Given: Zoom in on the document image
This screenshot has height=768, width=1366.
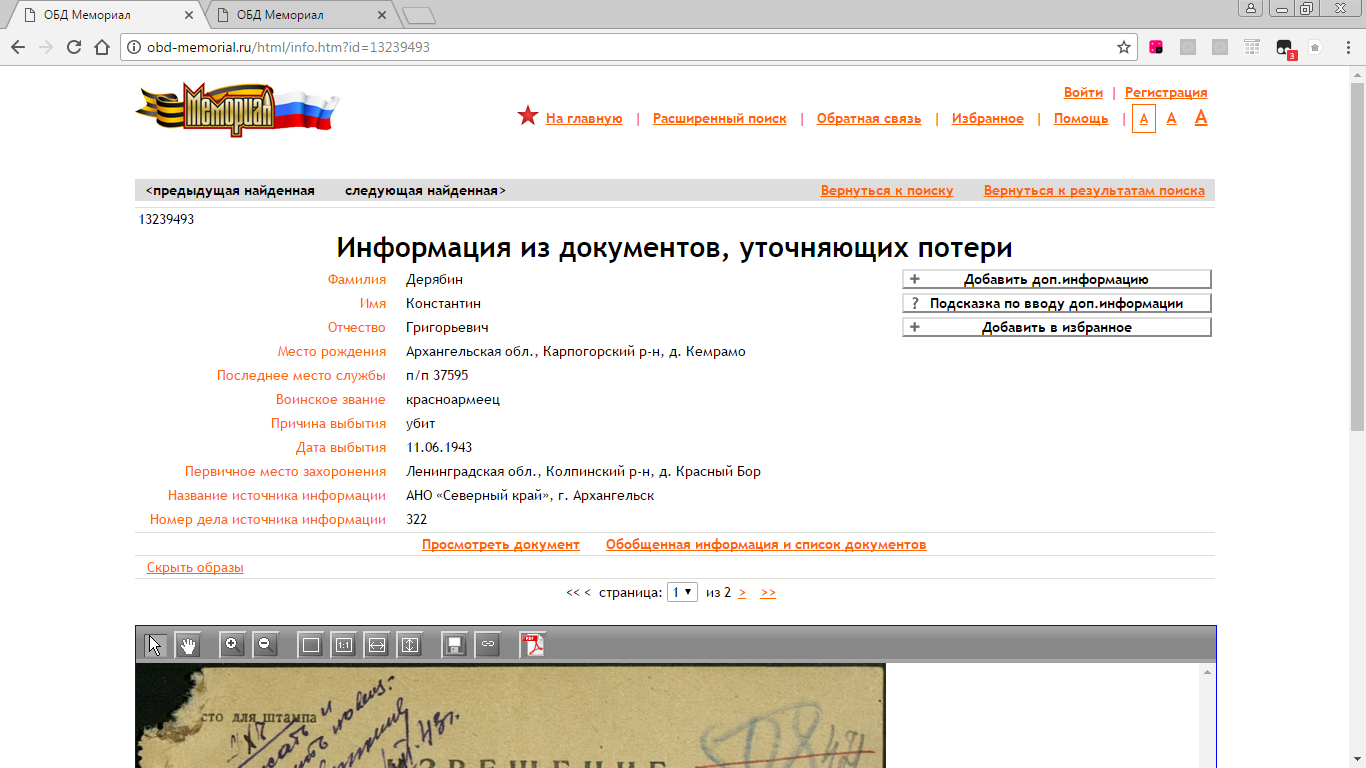Looking at the screenshot, I should point(233,645).
